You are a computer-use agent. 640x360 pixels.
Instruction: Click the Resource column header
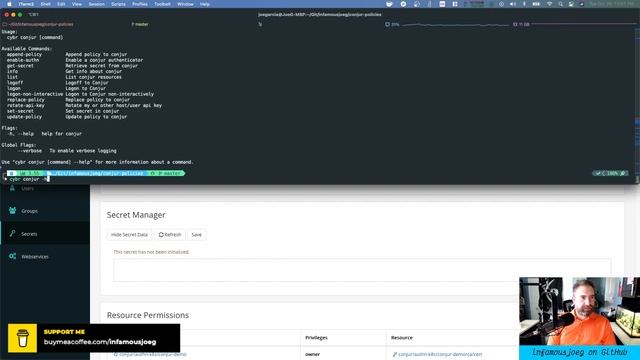(402, 338)
